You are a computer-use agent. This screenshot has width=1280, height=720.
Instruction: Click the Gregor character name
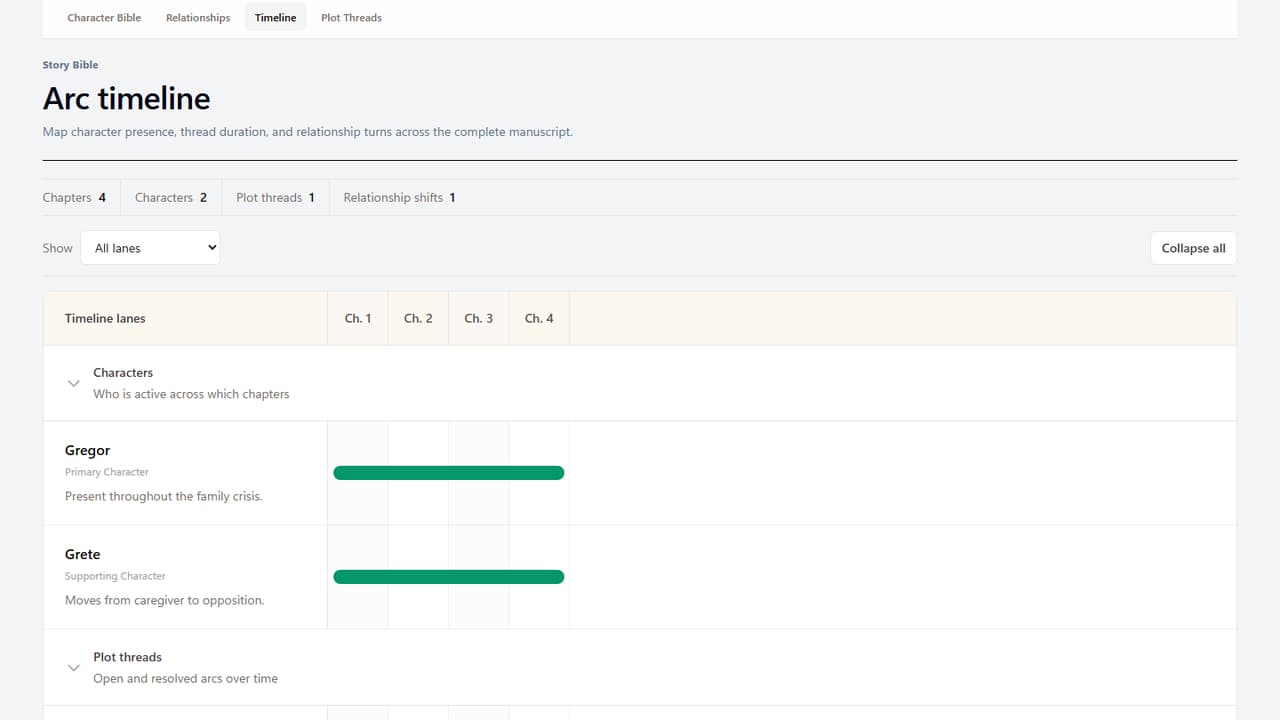(x=87, y=451)
